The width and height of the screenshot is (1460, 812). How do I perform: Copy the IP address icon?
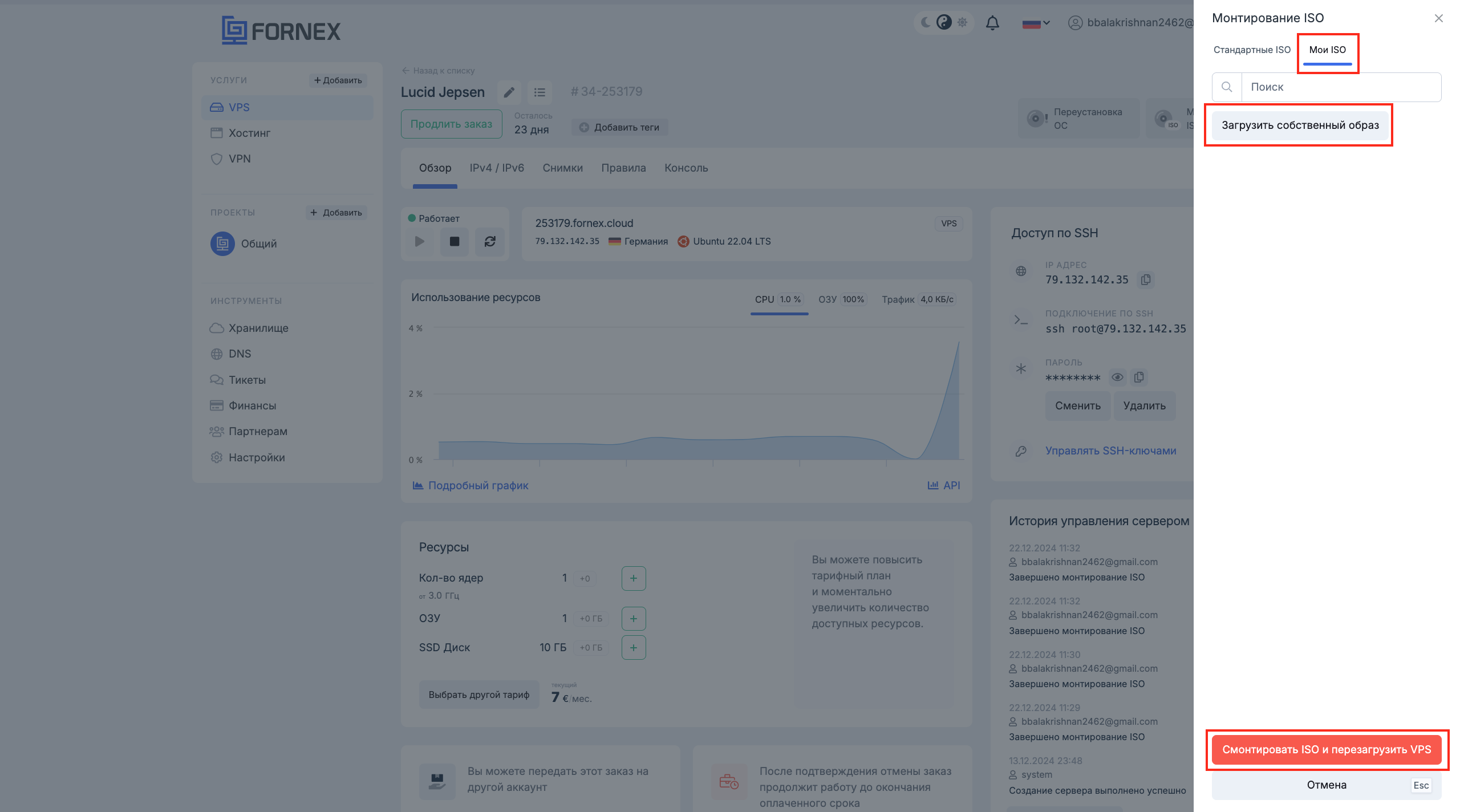point(1146,279)
